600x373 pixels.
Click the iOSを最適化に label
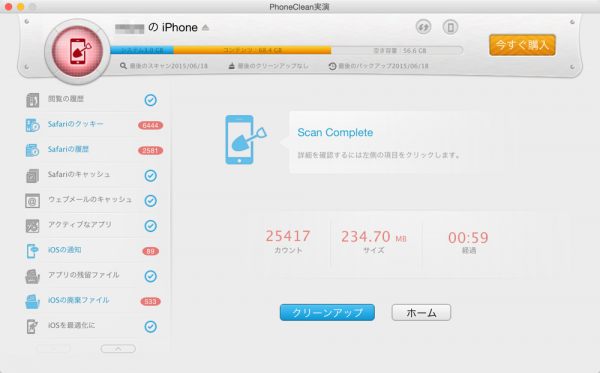pos(72,325)
